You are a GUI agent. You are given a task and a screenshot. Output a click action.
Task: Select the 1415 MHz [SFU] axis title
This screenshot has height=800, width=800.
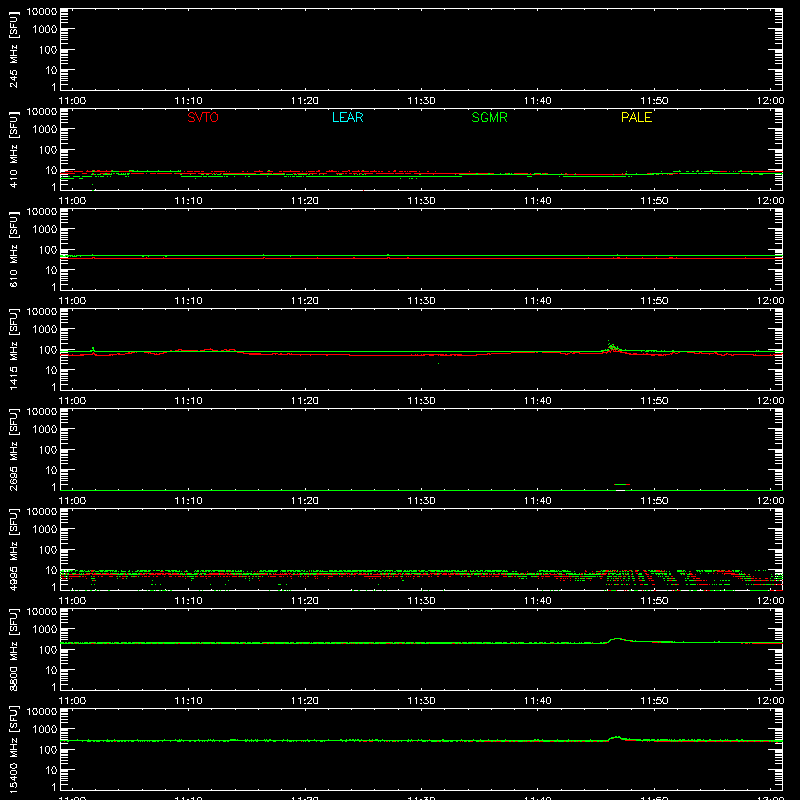click(14, 349)
